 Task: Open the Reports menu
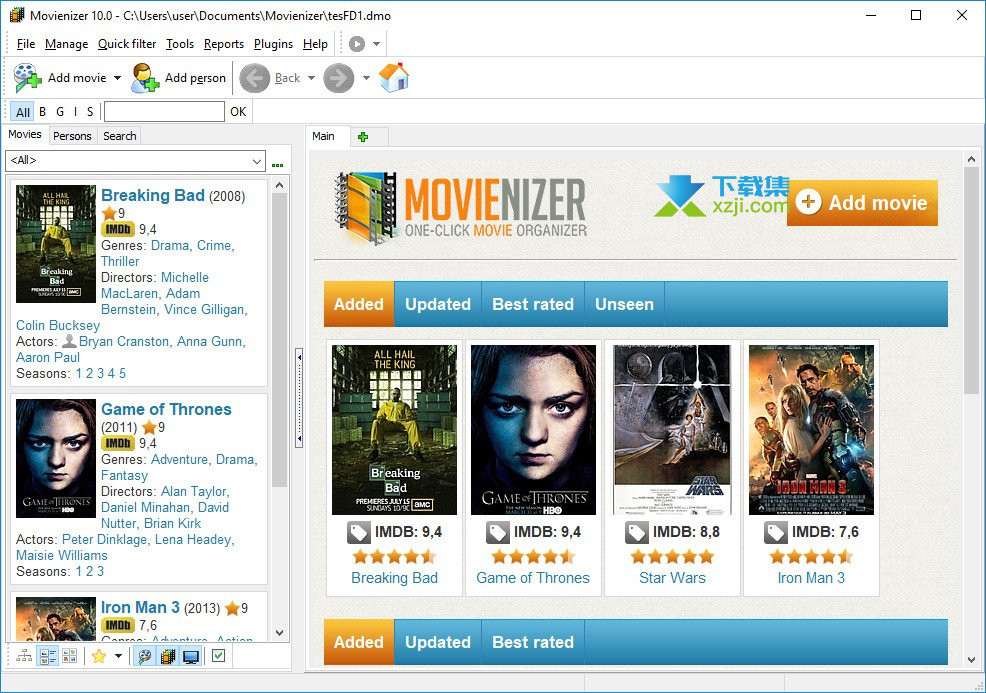(x=224, y=44)
